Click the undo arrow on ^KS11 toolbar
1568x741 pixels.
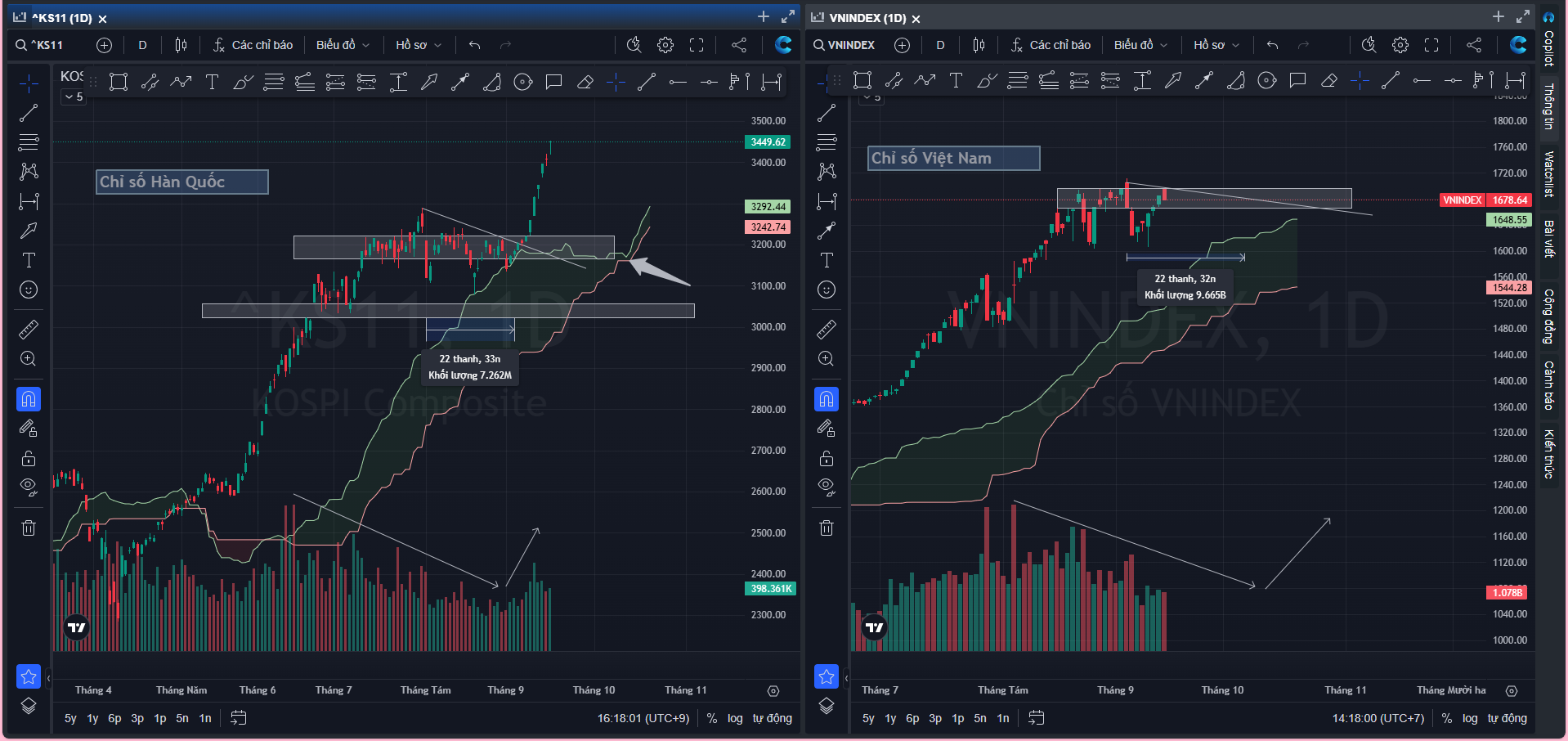pos(474,45)
